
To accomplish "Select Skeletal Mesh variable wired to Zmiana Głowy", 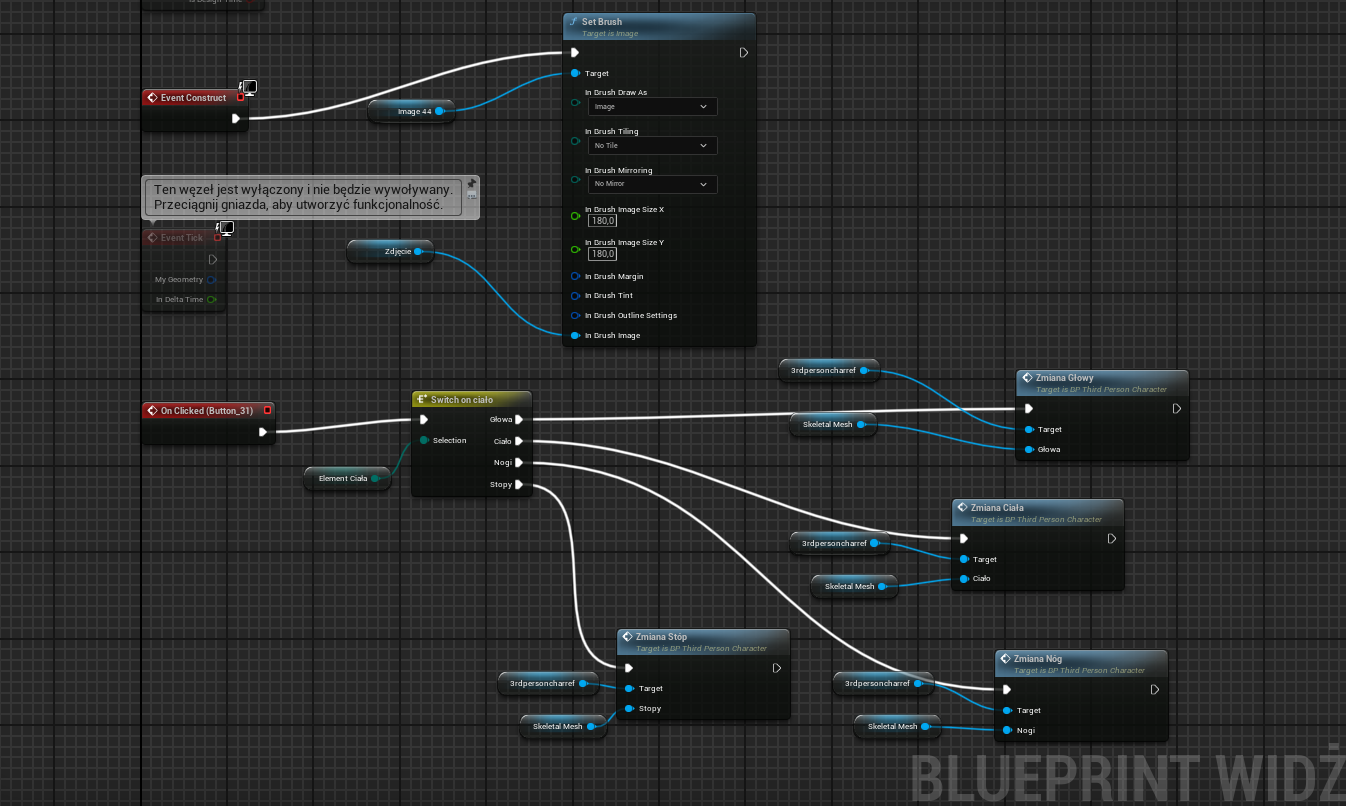I will click(x=834, y=424).
